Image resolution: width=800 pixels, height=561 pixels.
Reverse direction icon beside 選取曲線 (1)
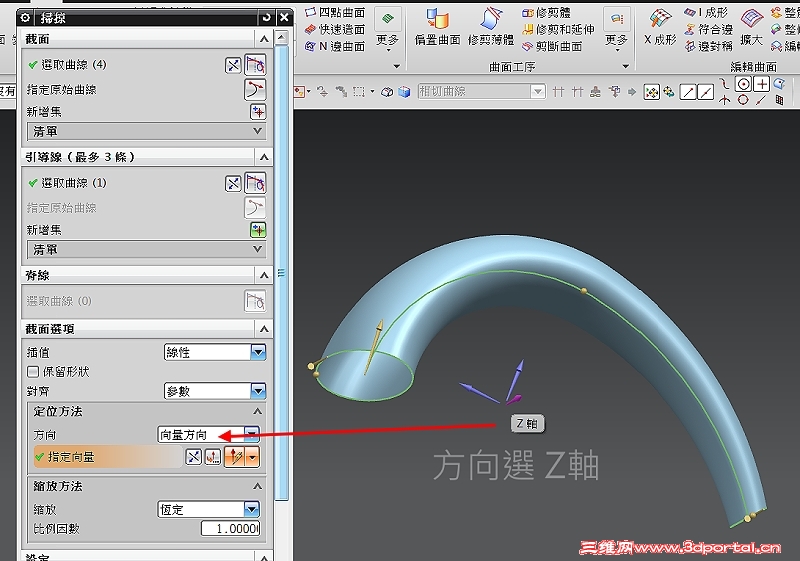pyautogui.click(x=233, y=184)
